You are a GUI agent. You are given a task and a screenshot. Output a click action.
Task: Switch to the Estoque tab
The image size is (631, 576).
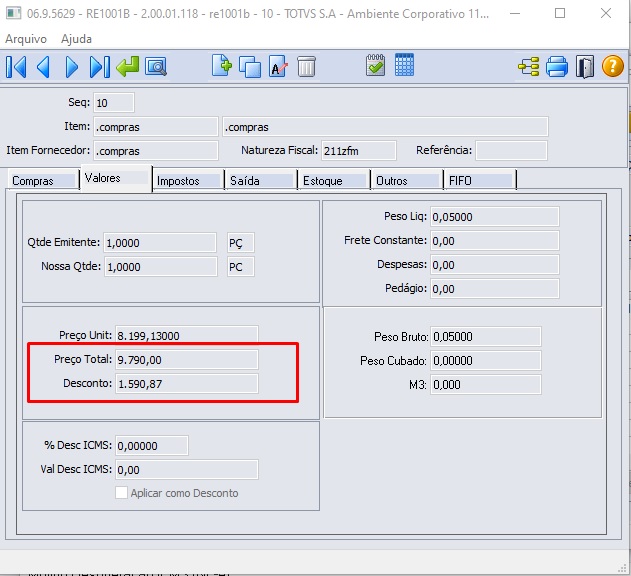tap(334, 181)
